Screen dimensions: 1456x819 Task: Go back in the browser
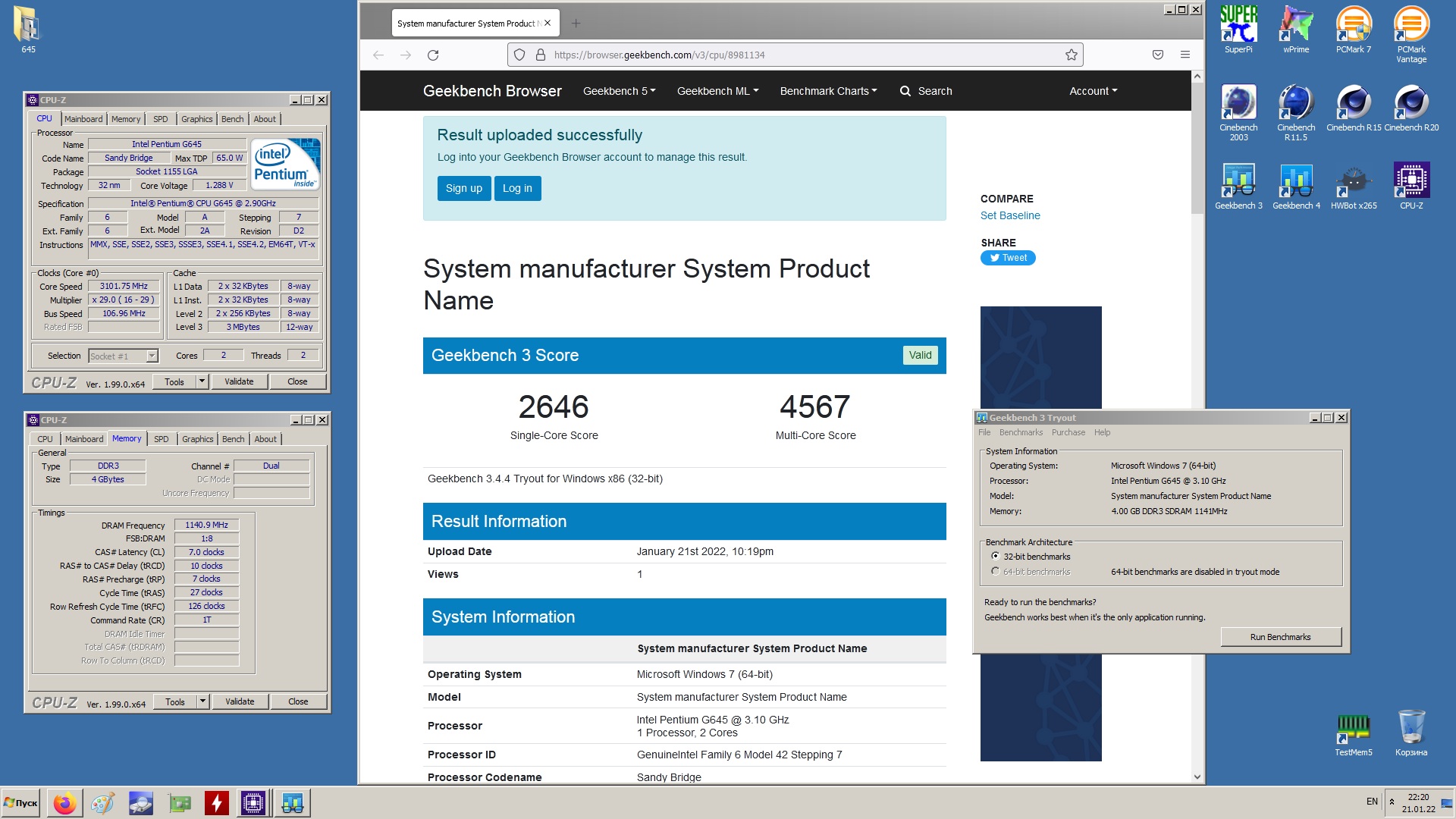click(378, 55)
